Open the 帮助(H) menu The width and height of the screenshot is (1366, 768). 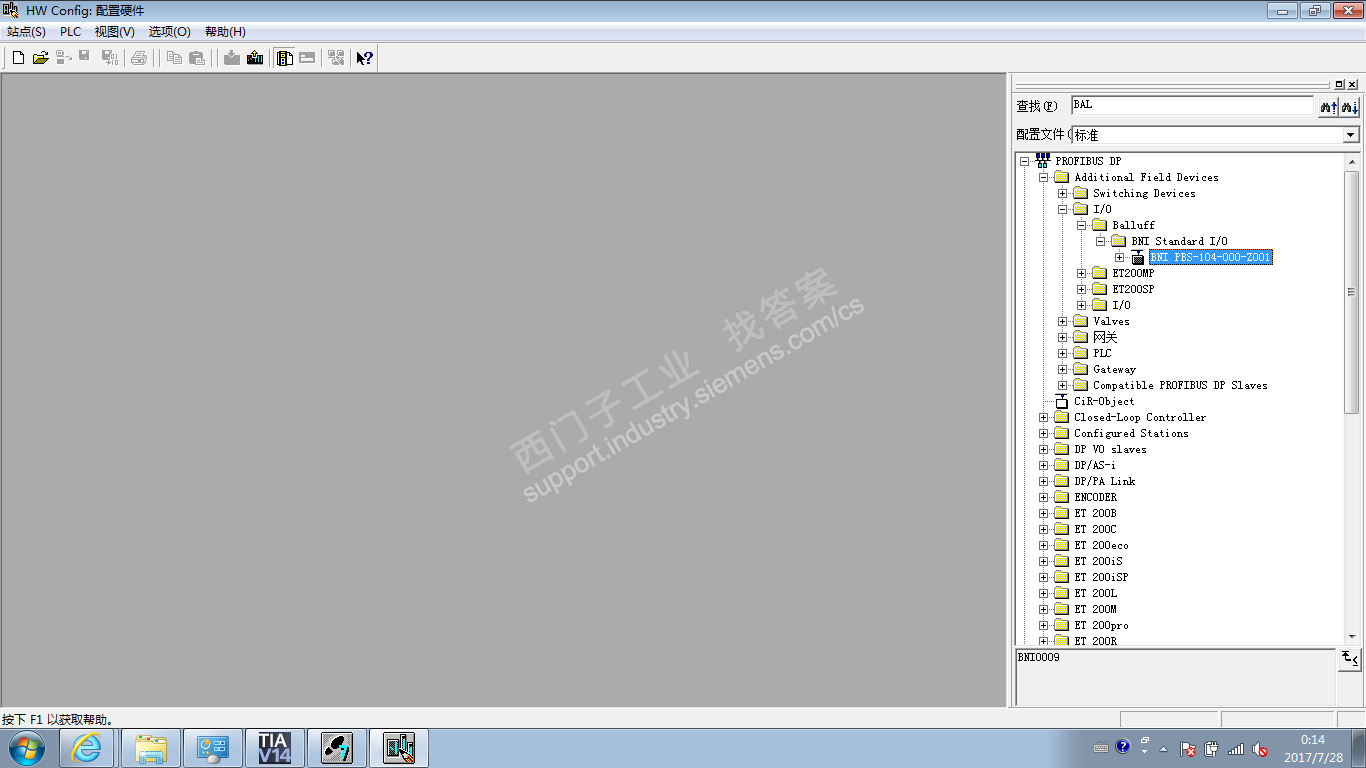(x=225, y=32)
